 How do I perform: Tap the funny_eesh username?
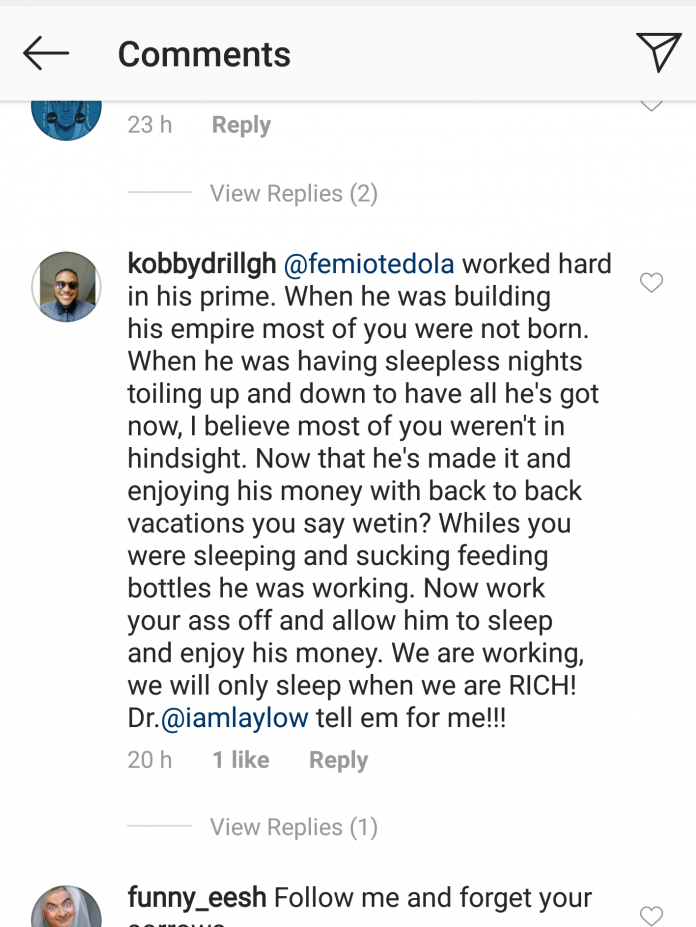(x=197, y=898)
